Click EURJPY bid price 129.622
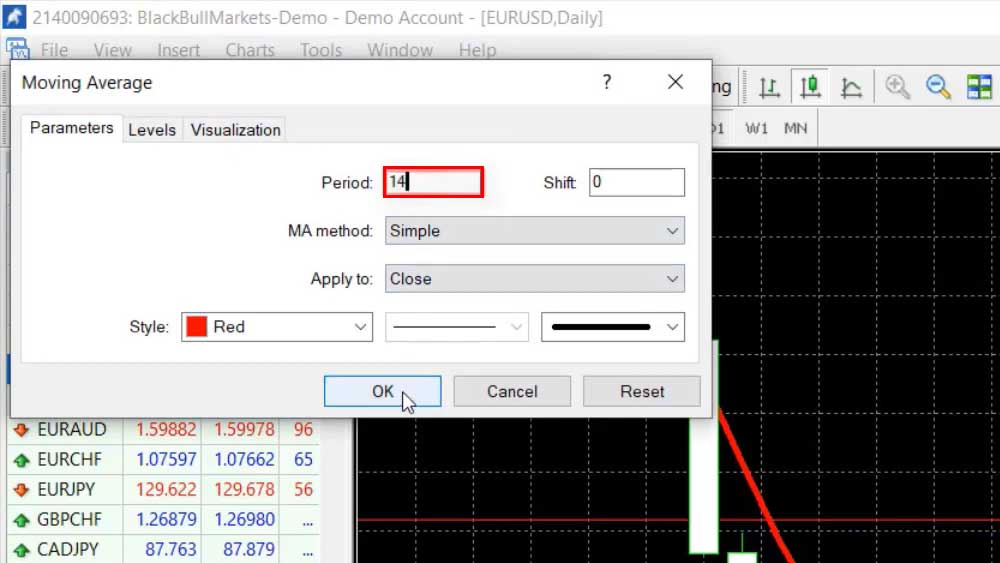The width and height of the screenshot is (1000, 563). 166,490
